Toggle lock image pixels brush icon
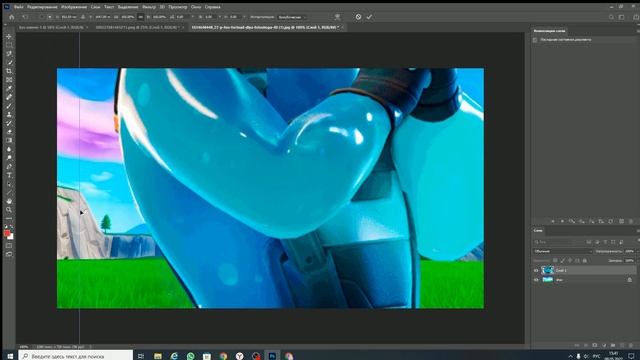Screen dimensions: 640x360 point(563,260)
